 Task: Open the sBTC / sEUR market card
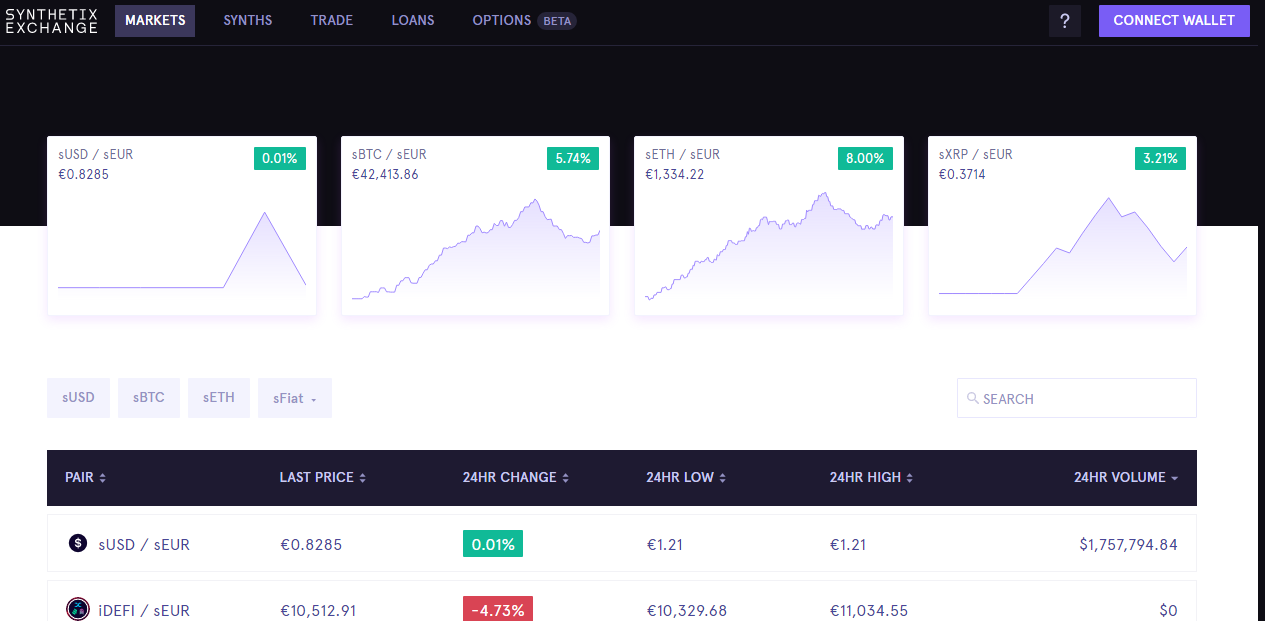[x=474, y=225]
